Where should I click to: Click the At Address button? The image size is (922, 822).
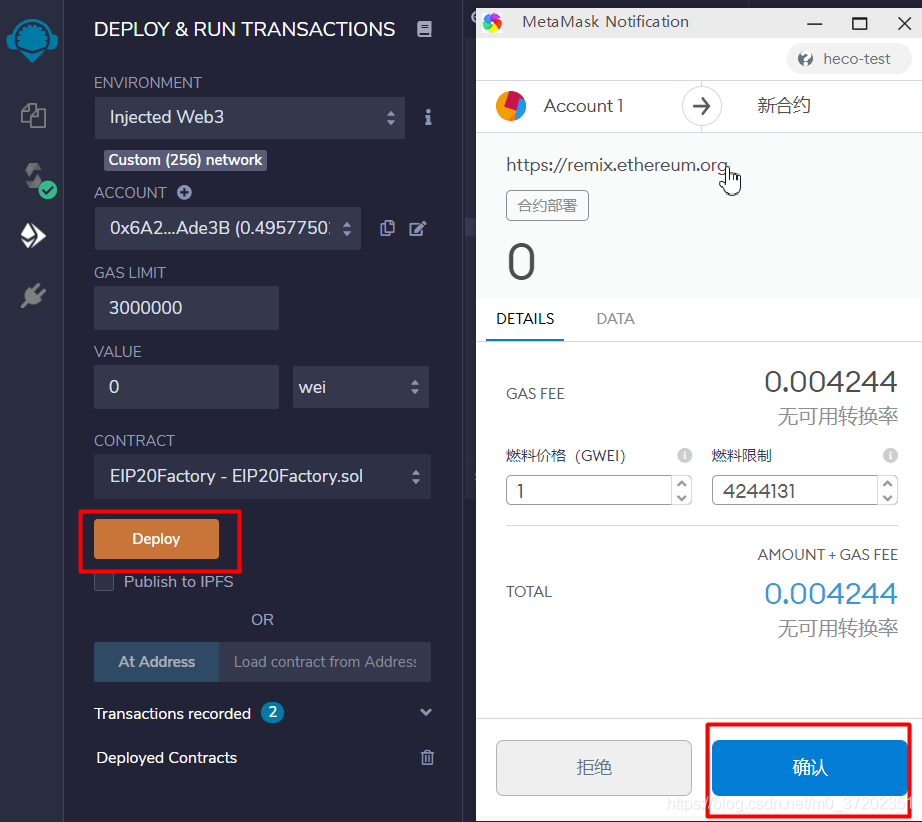point(156,661)
